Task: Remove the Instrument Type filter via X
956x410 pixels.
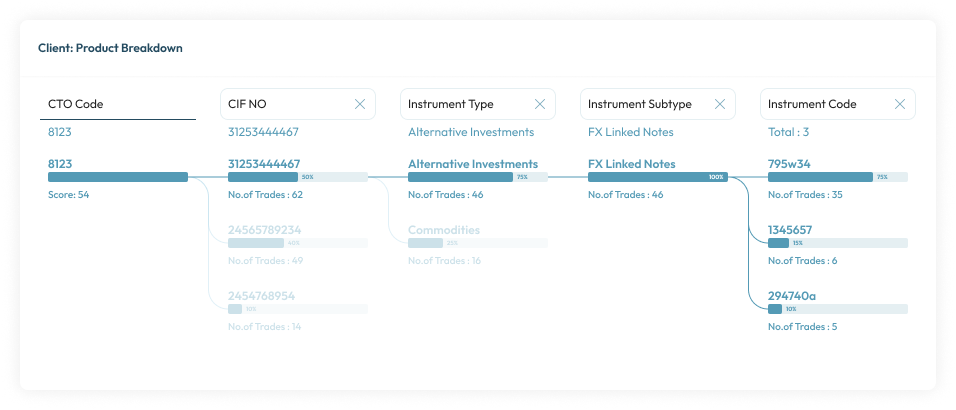Action: tap(540, 104)
